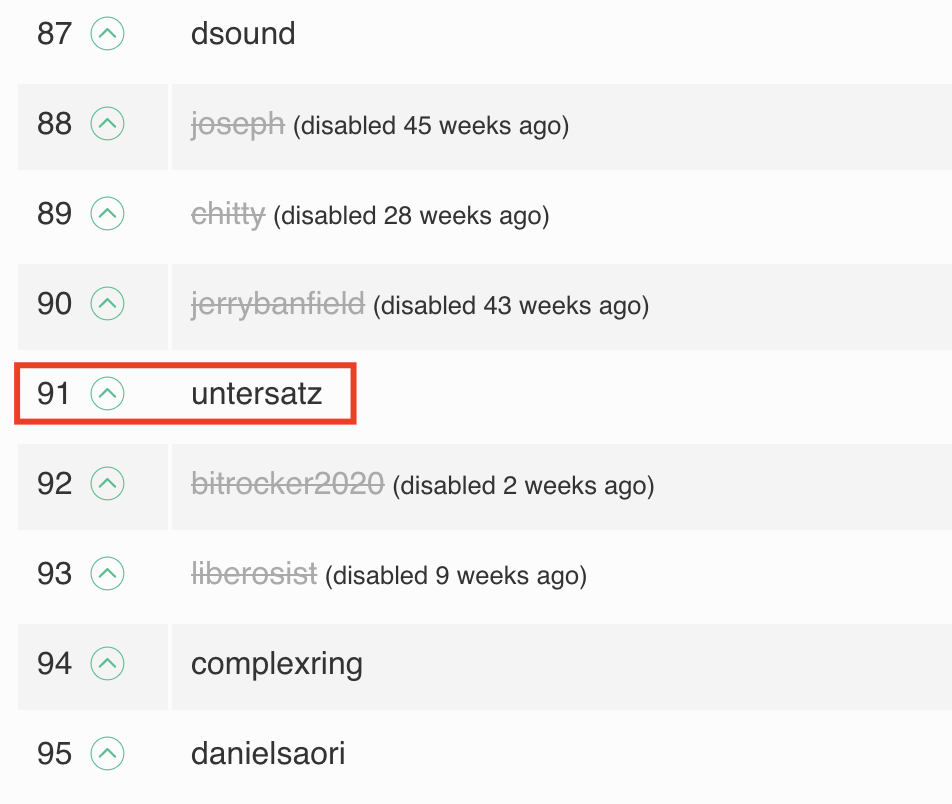Open the joseph witness link

pyautogui.click(x=238, y=125)
